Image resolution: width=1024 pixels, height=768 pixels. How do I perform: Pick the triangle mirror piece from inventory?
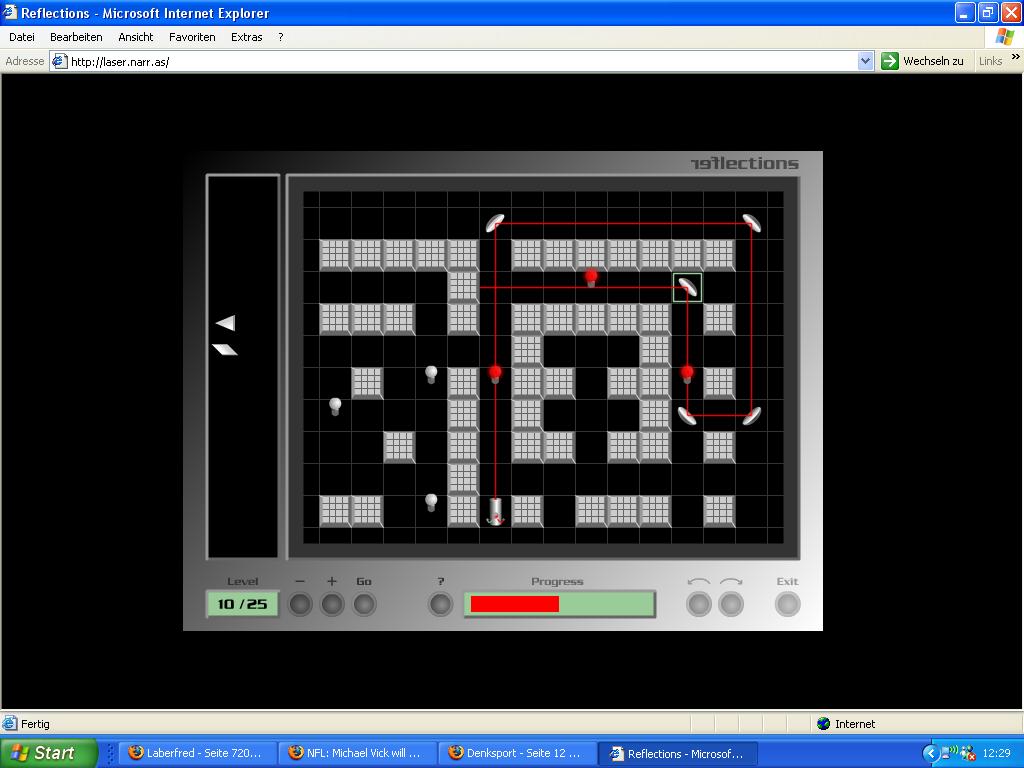pyautogui.click(x=226, y=323)
